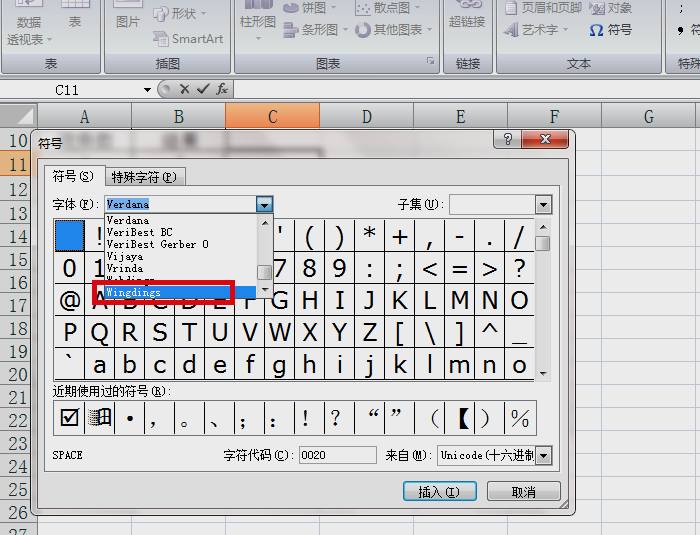Select row 14 header
Screen dimensions: 700x535
click(x=18, y=236)
